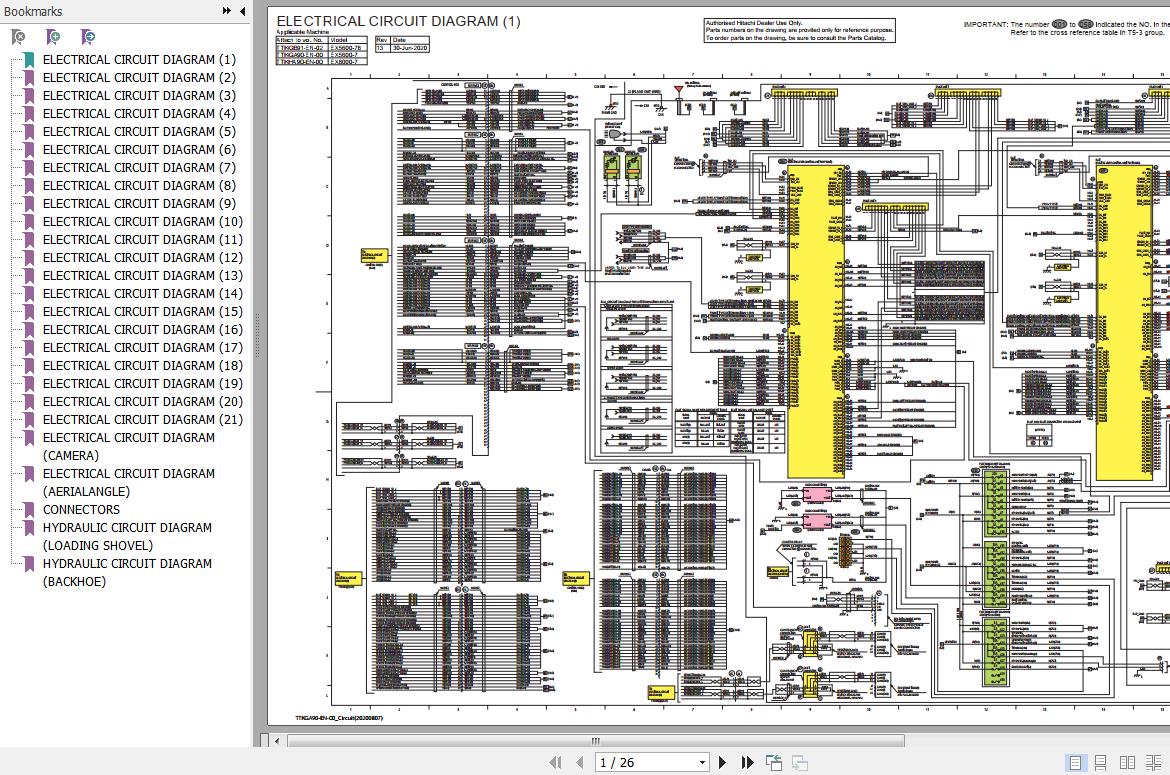Screen dimensions: 1170x775
Task: Open the page number dropdown
Action: click(x=702, y=763)
